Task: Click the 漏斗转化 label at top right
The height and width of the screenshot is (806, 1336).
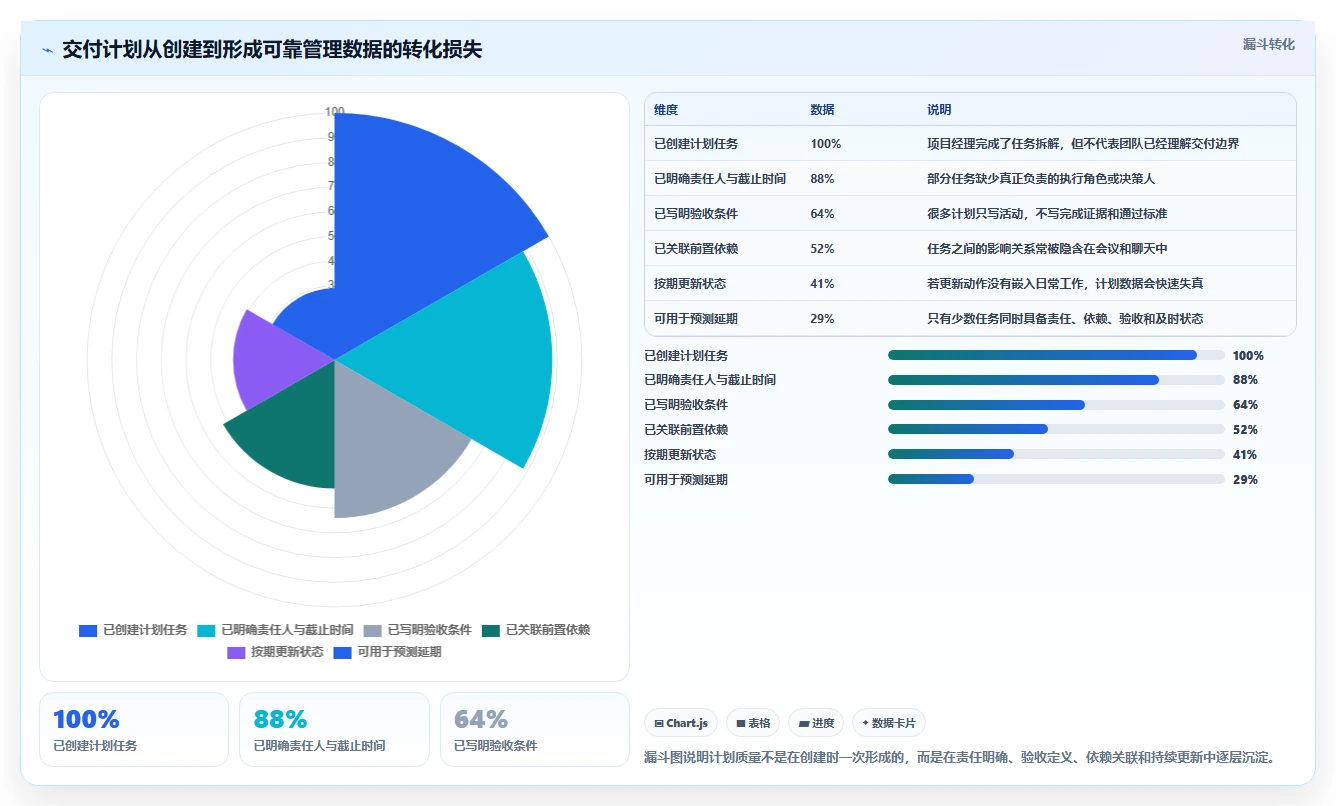Action: (1268, 44)
